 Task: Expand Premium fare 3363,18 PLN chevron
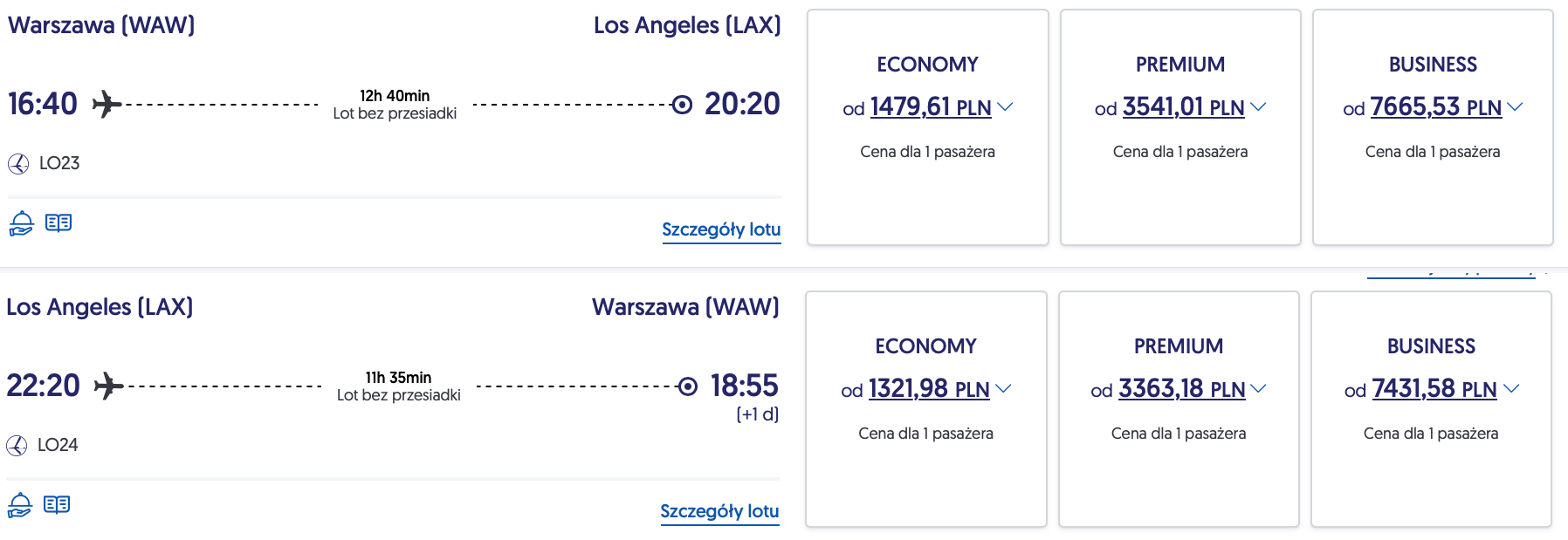point(1258,388)
